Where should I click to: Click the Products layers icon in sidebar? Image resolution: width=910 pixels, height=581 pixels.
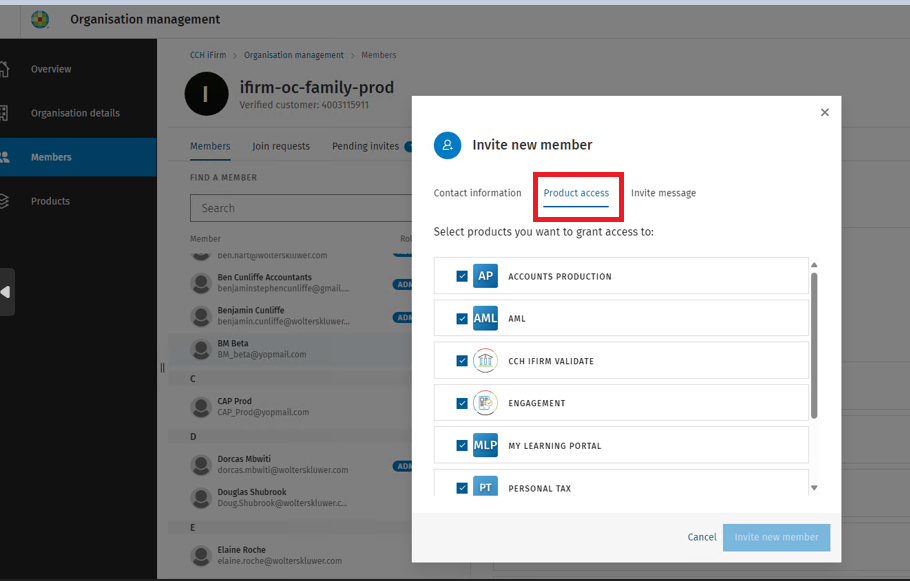coord(4,201)
